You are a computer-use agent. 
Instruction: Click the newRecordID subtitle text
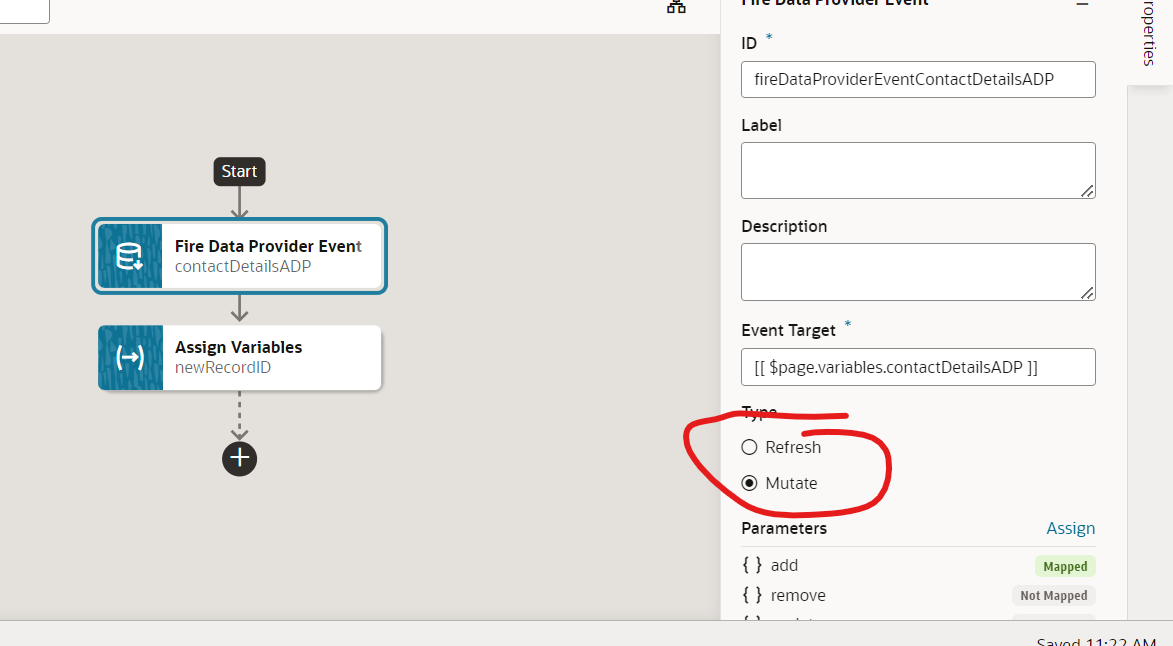coord(223,367)
